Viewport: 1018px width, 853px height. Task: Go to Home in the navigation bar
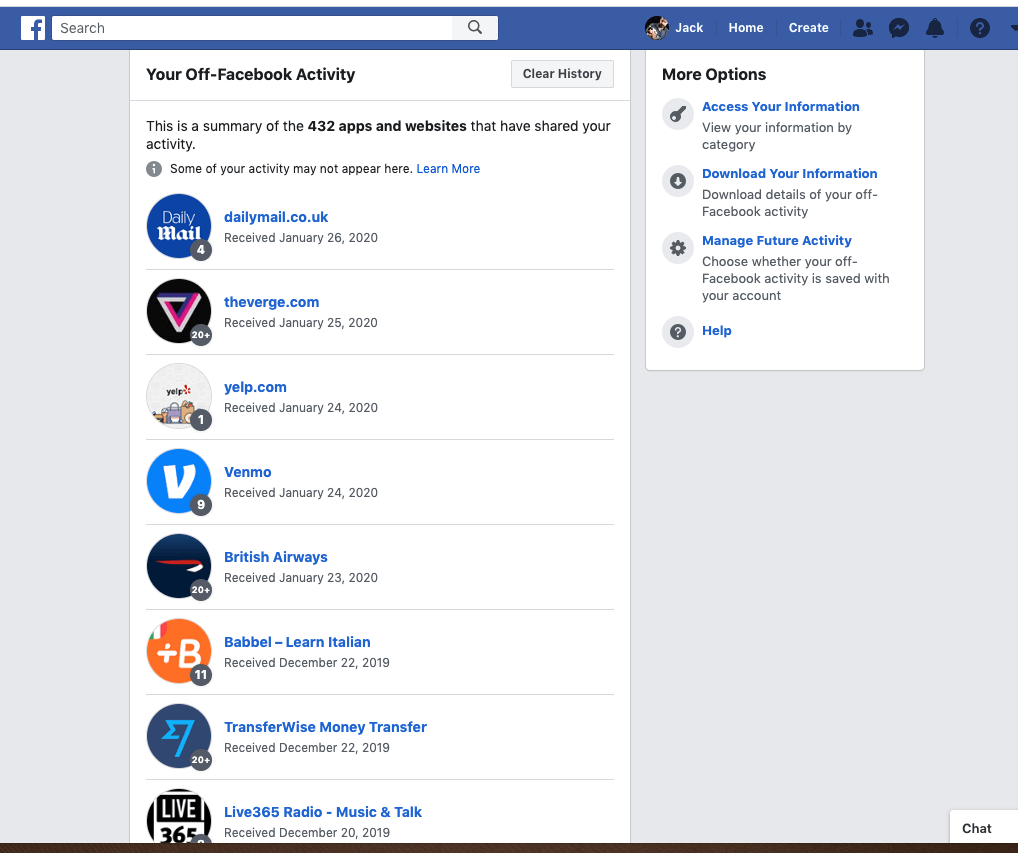745,28
